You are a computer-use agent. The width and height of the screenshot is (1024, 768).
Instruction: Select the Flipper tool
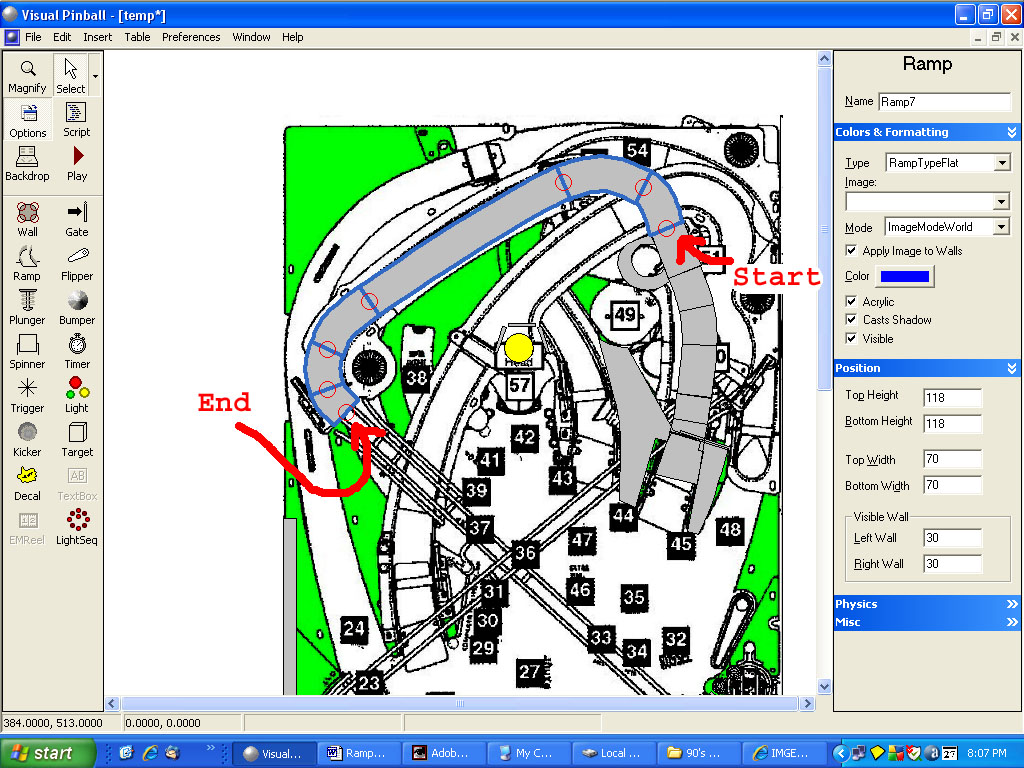tap(77, 263)
